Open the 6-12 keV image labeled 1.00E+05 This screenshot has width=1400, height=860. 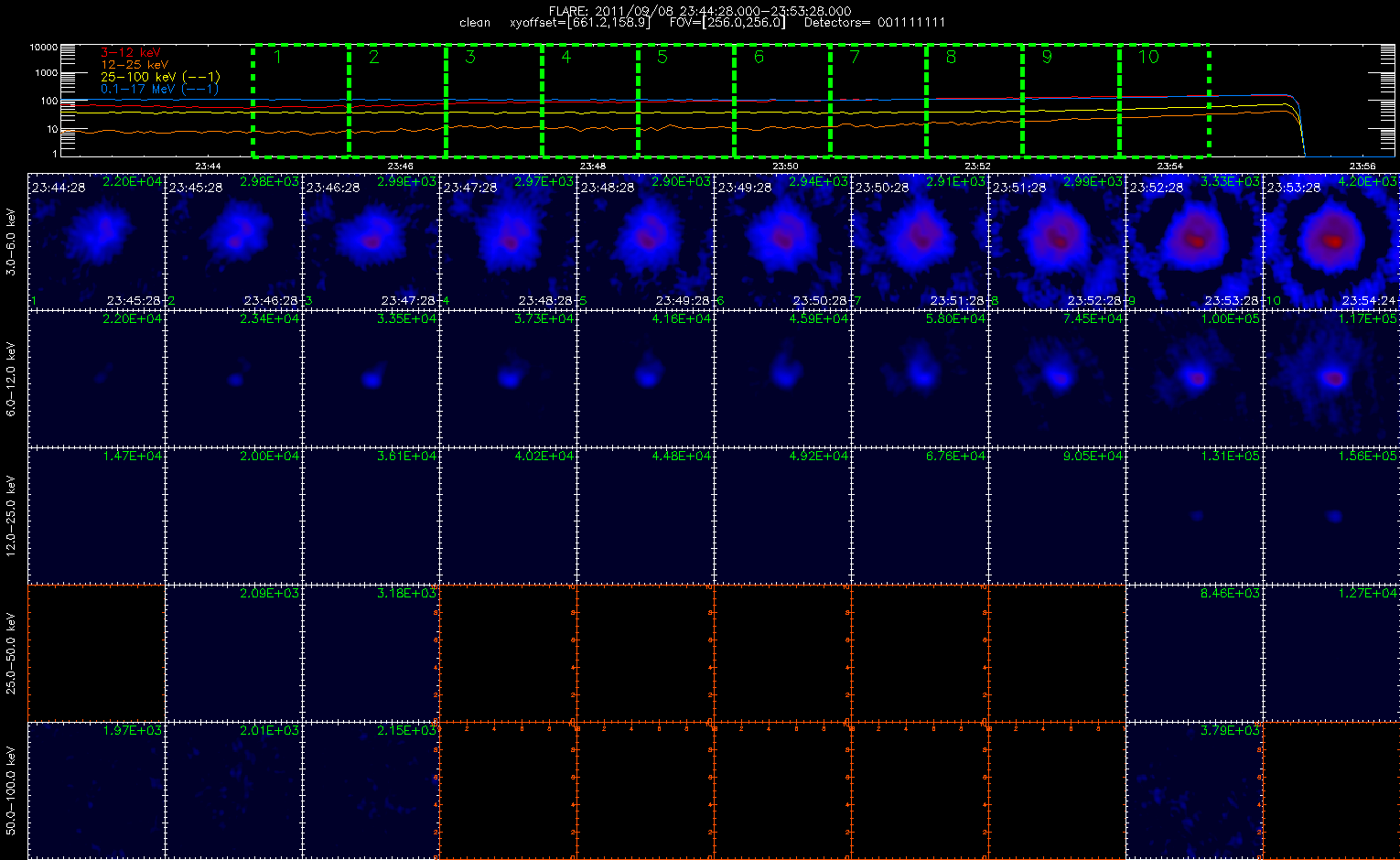point(1195,378)
